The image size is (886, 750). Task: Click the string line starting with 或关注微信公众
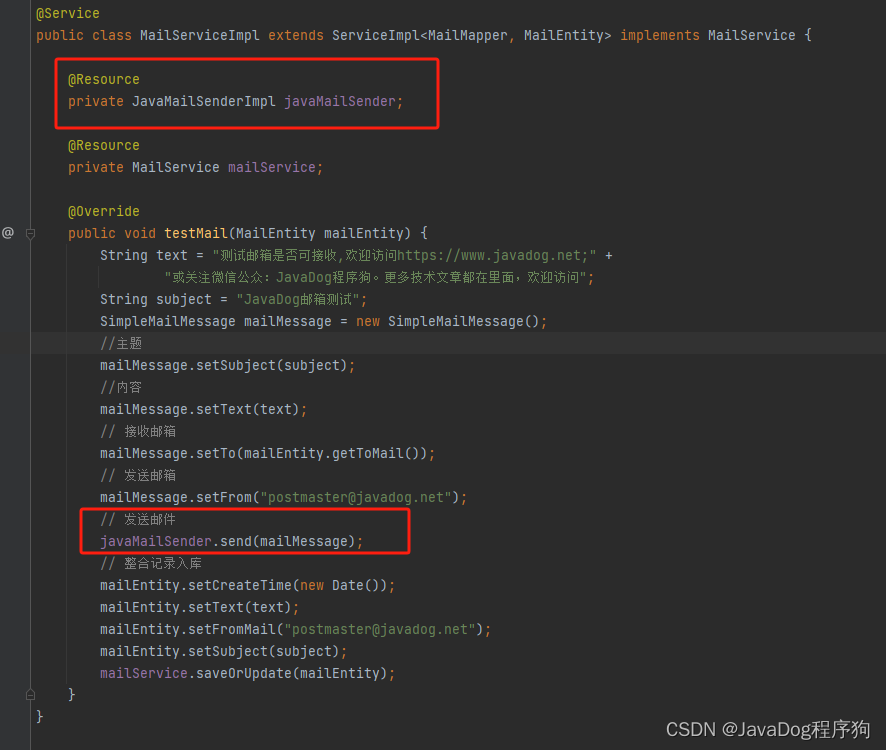[x=379, y=278]
